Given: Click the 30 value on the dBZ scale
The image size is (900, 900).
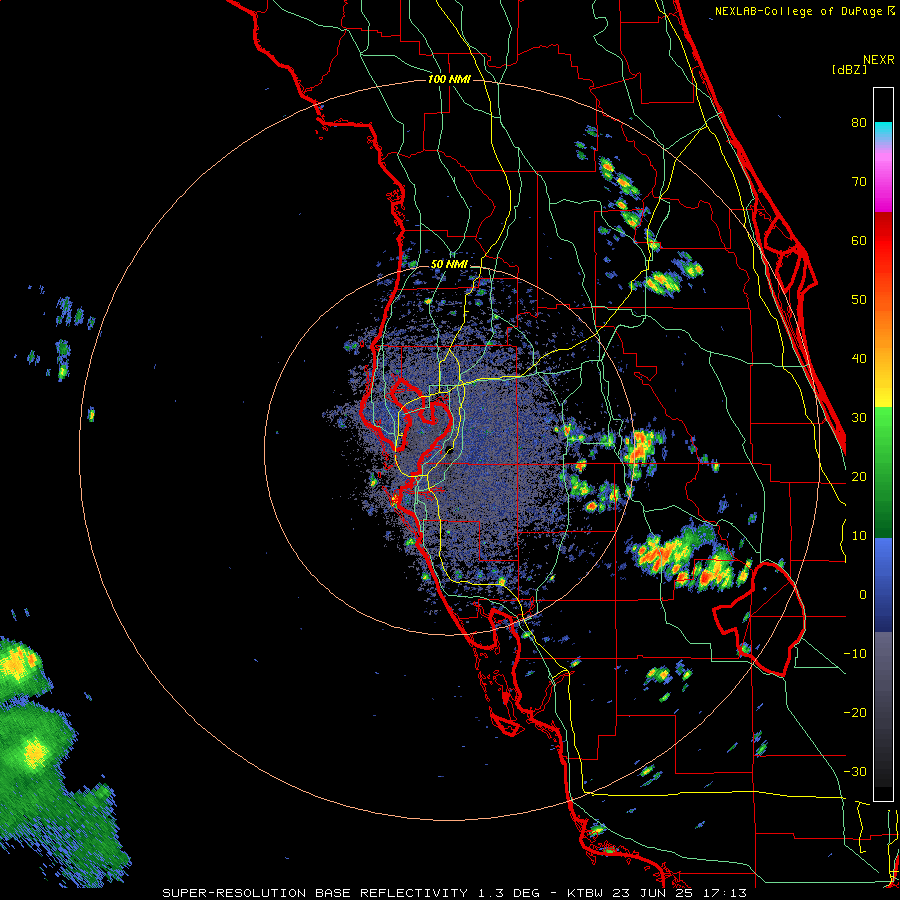Looking at the screenshot, I should tap(859, 417).
